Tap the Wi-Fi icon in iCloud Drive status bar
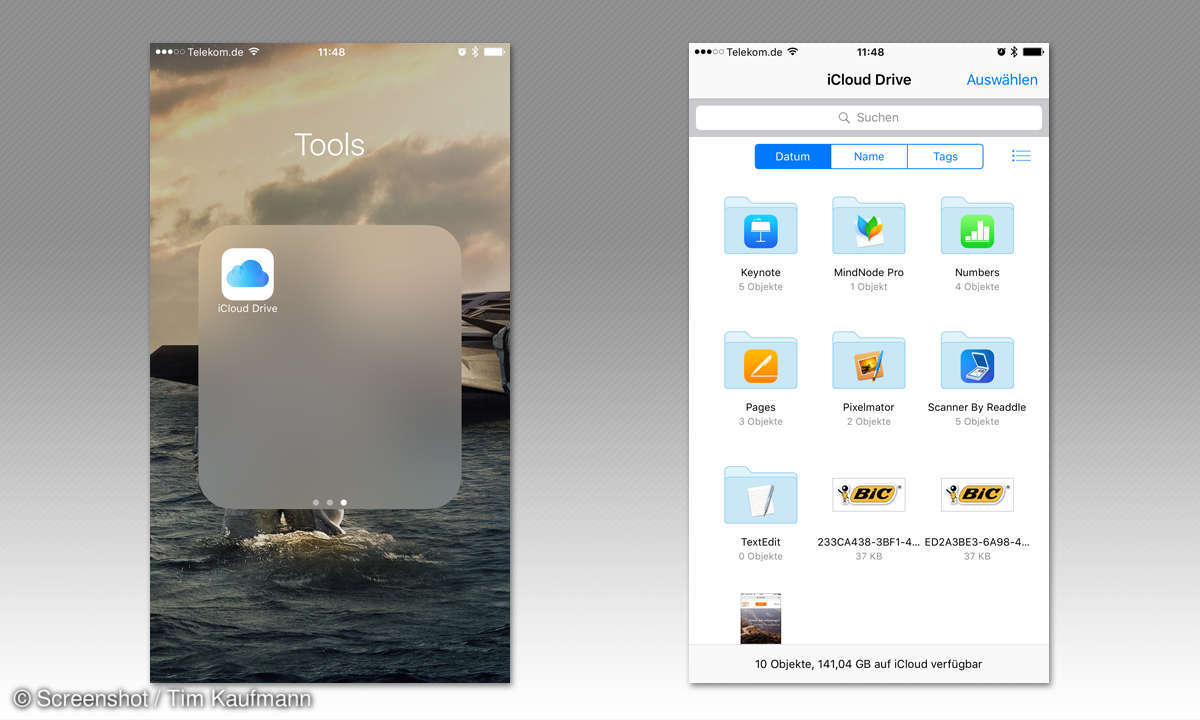The width and height of the screenshot is (1200, 720). (x=792, y=51)
